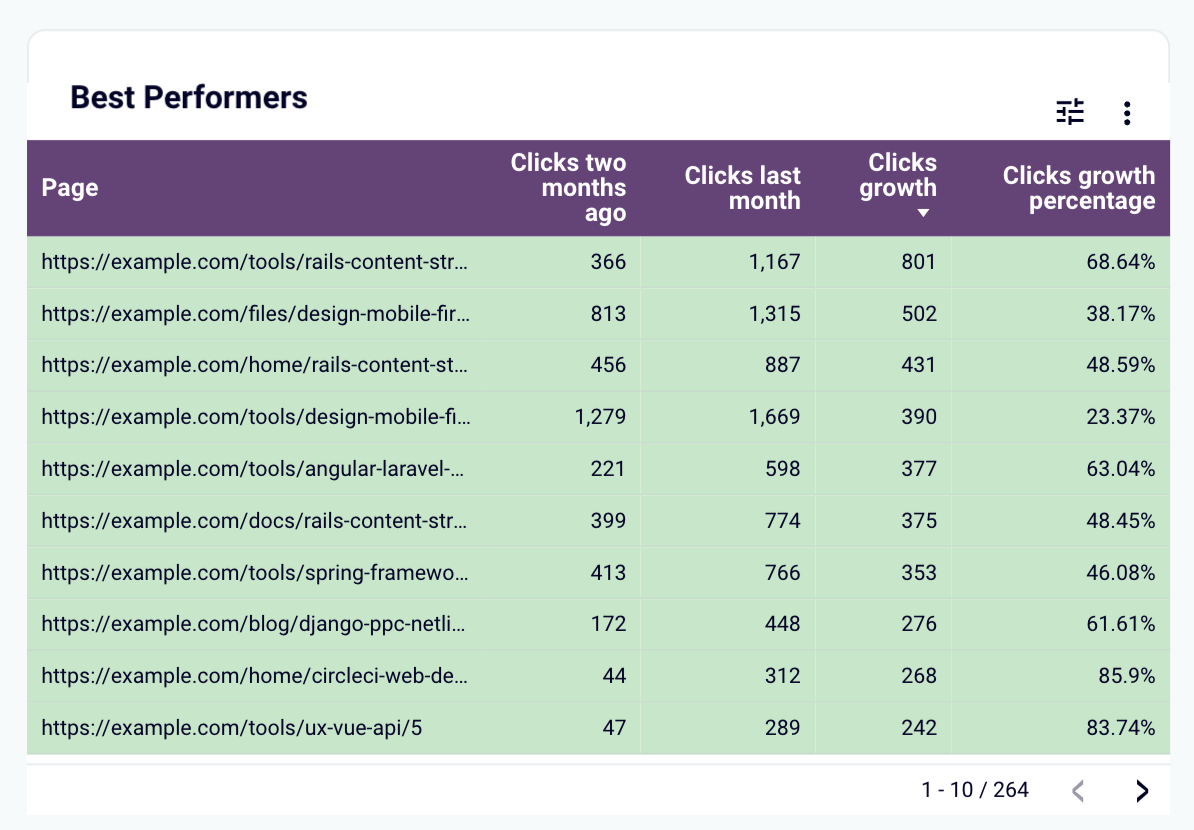The image size is (1194, 830).
Task: Open the ux-vue-api/5 page link
Action: coord(226,728)
